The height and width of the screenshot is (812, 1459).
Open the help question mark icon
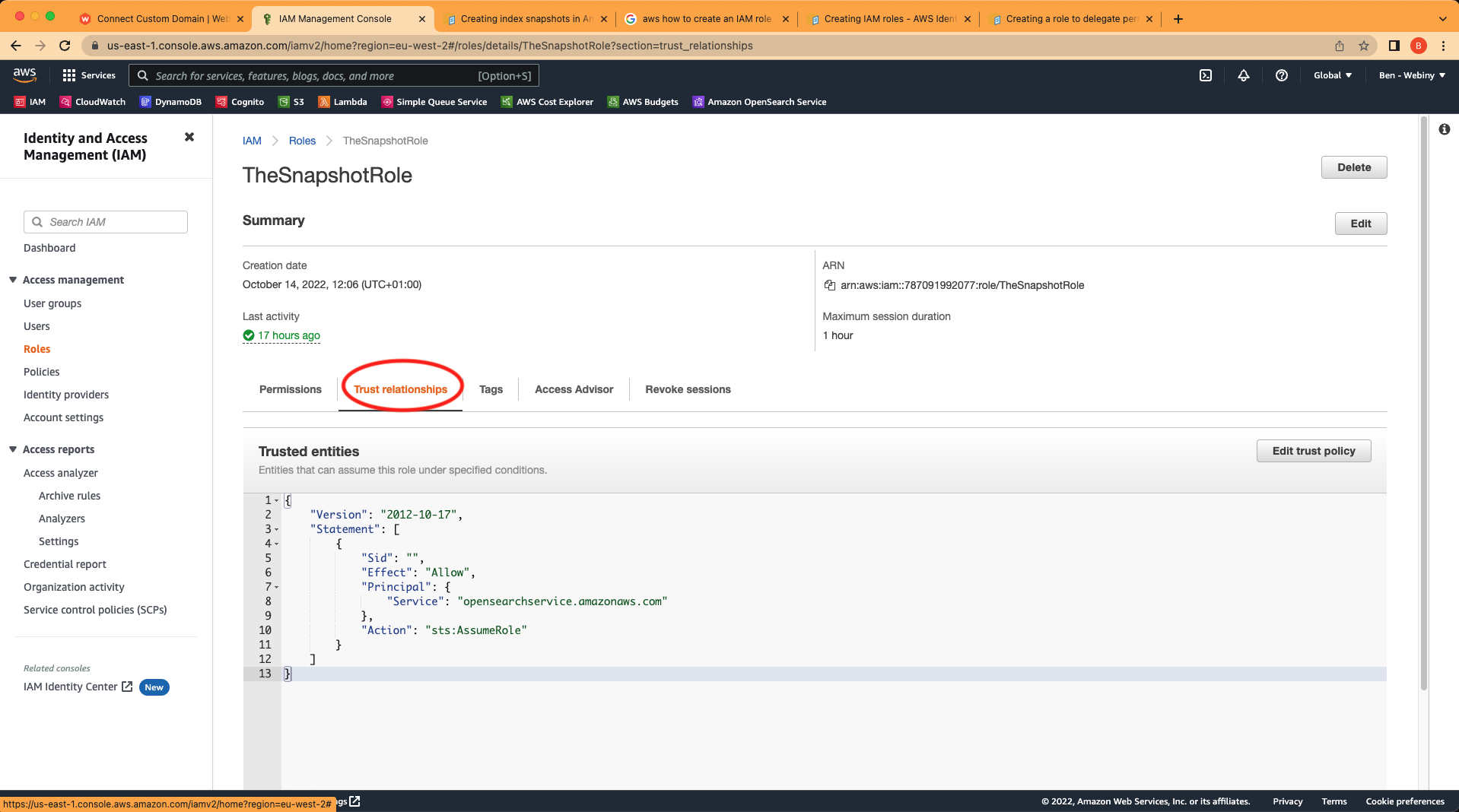[1282, 75]
